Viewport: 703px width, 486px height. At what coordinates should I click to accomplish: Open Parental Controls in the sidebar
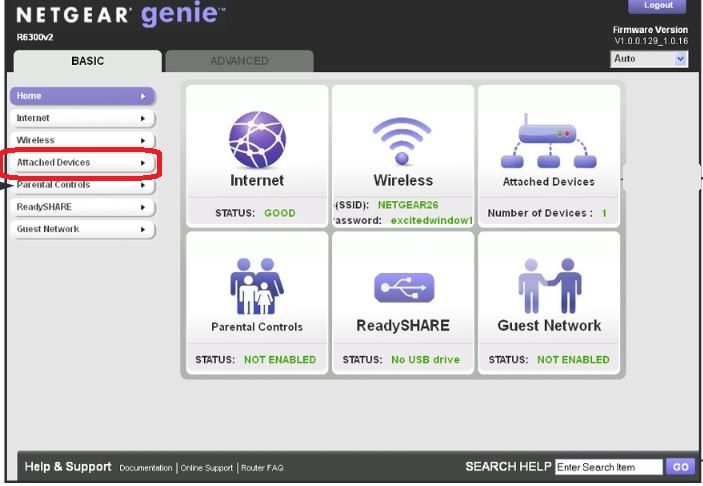82,185
